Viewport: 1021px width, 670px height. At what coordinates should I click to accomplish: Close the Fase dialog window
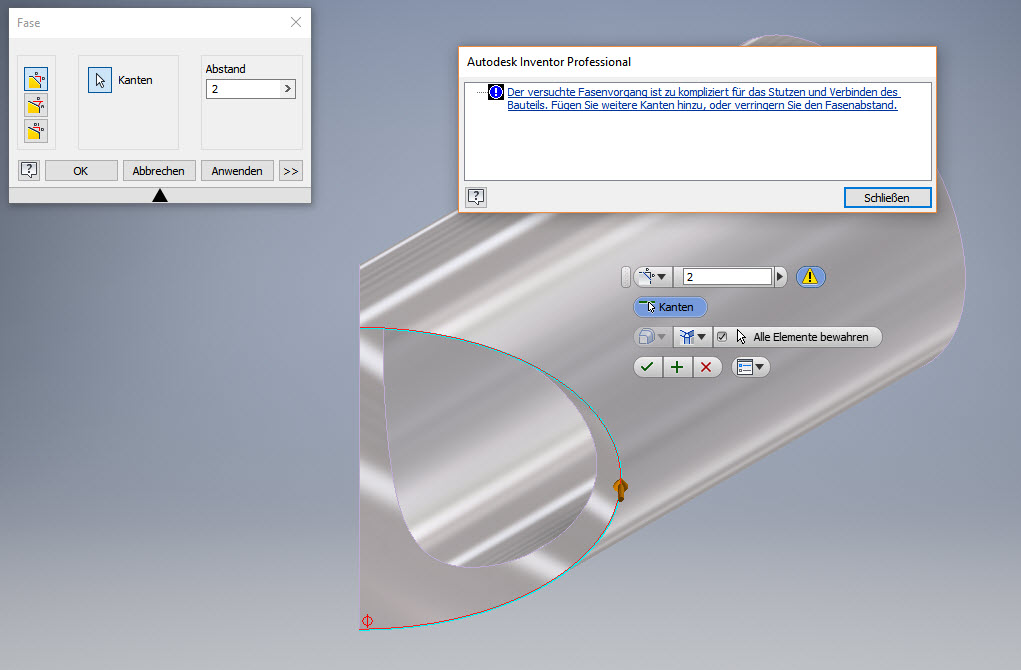296,22
